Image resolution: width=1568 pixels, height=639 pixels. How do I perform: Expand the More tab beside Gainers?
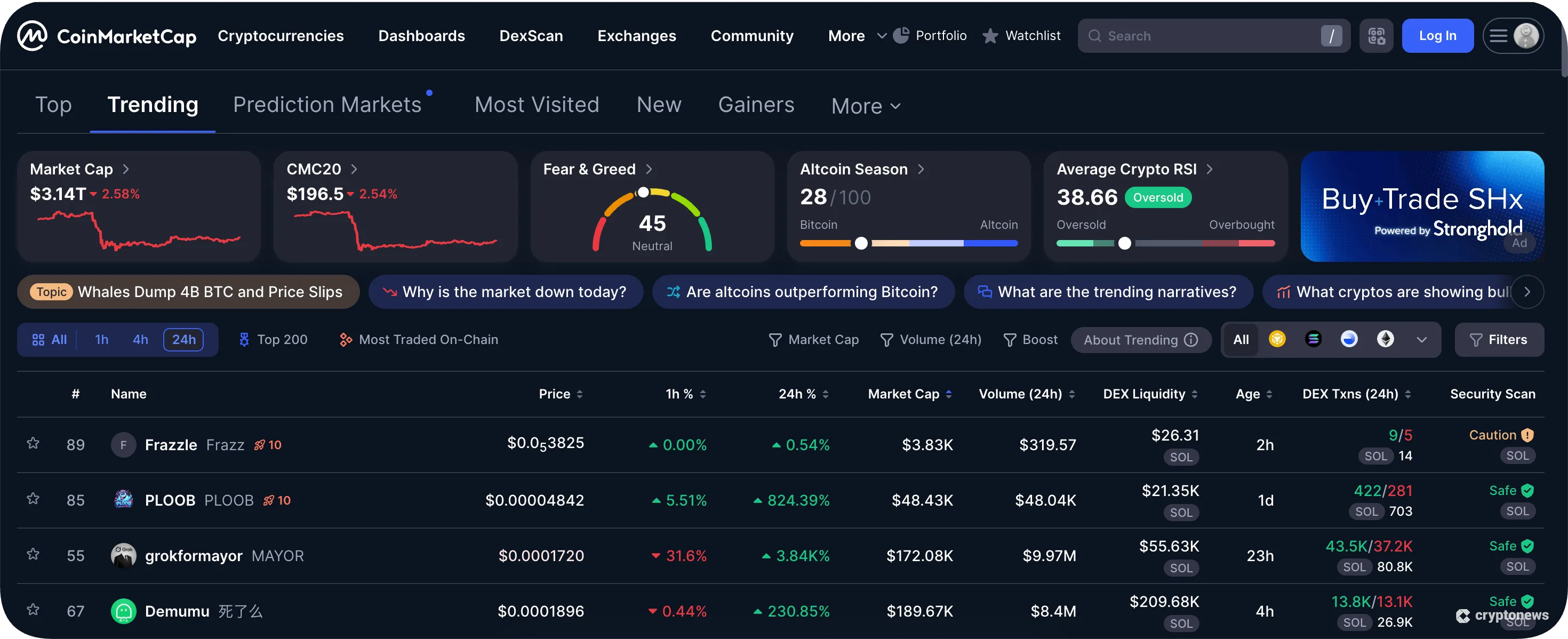tap(865, 105)
